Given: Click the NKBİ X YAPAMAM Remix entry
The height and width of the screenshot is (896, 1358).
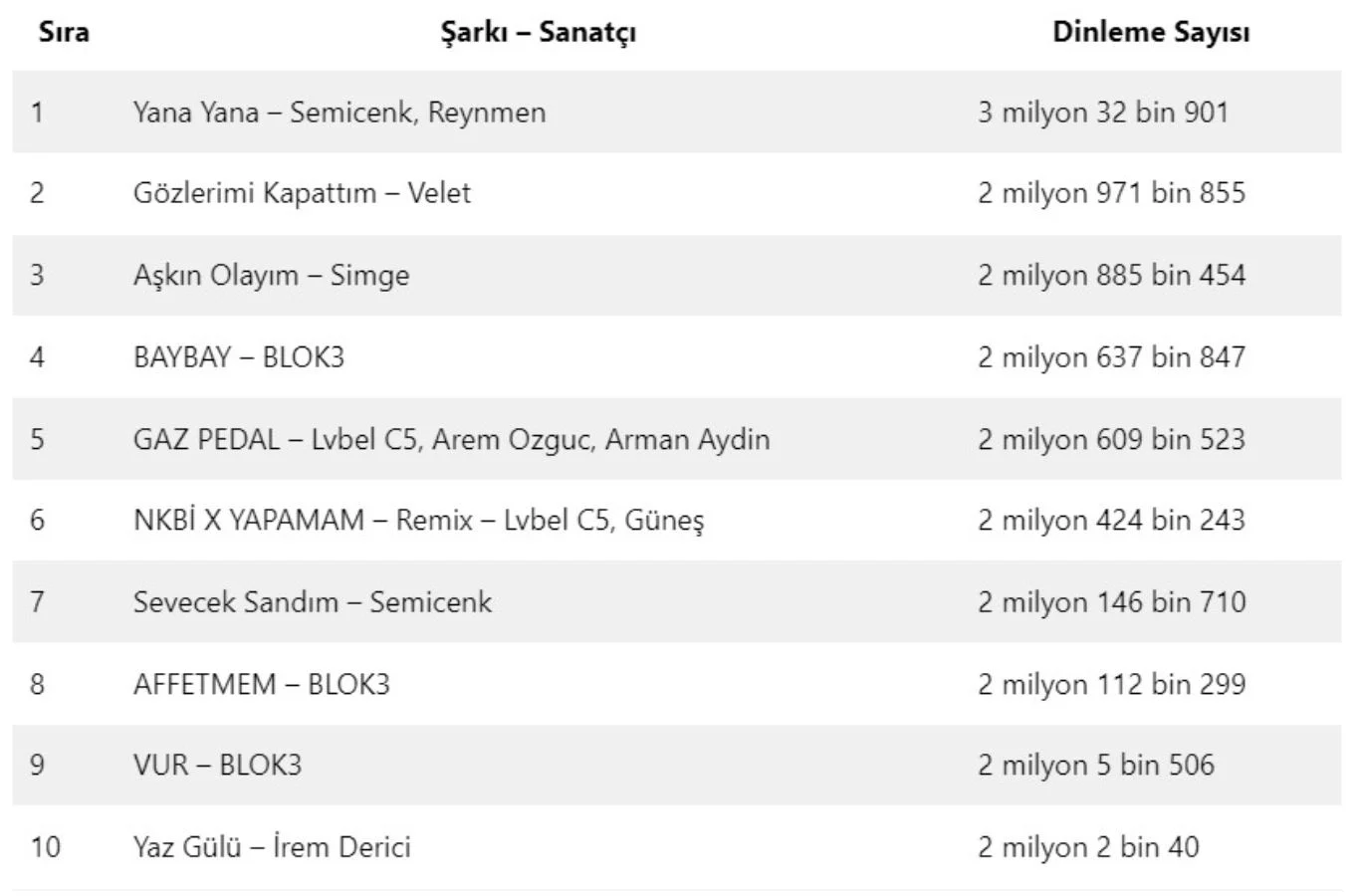Looking at the screenshot, I should 418,520.
